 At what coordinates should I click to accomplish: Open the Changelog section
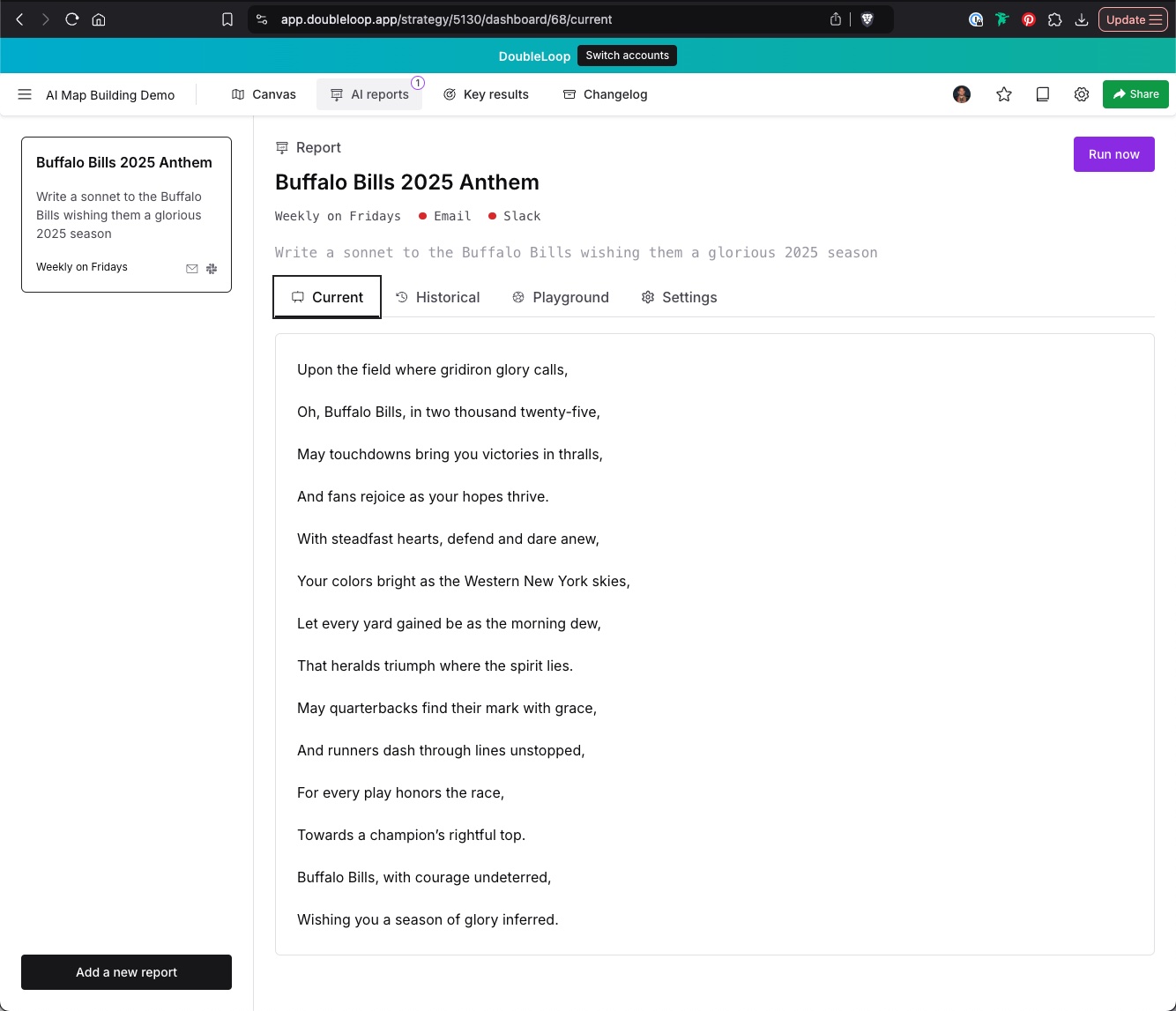[606, 94]
